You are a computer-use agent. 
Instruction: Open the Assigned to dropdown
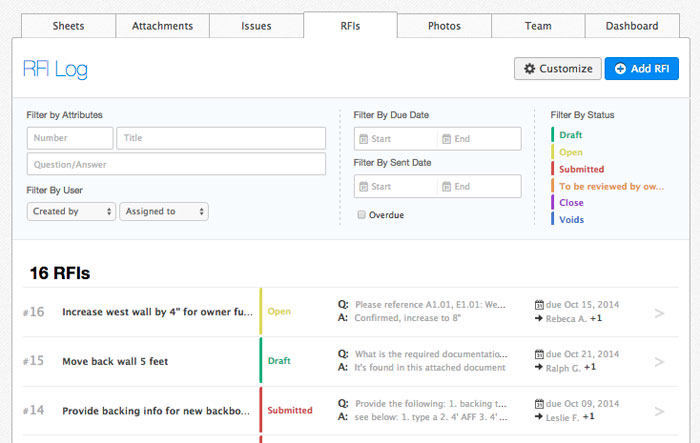(x=163, y=211)
